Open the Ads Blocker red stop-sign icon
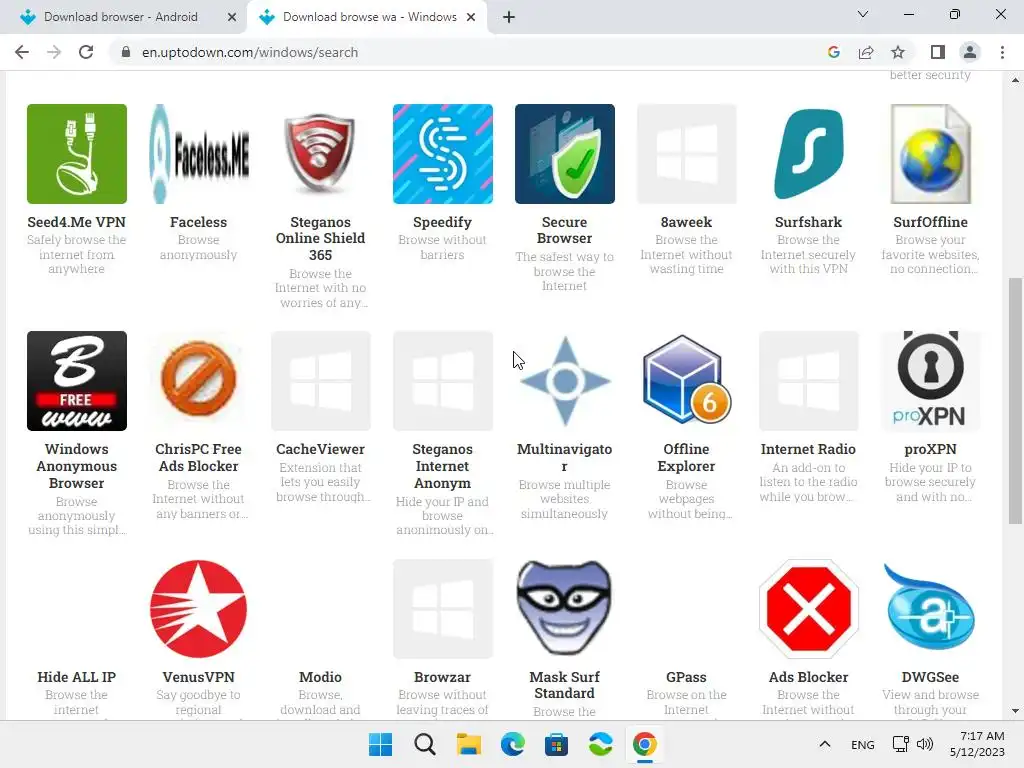This screenshot has height=768, width=1024. [x=808, y=609]
